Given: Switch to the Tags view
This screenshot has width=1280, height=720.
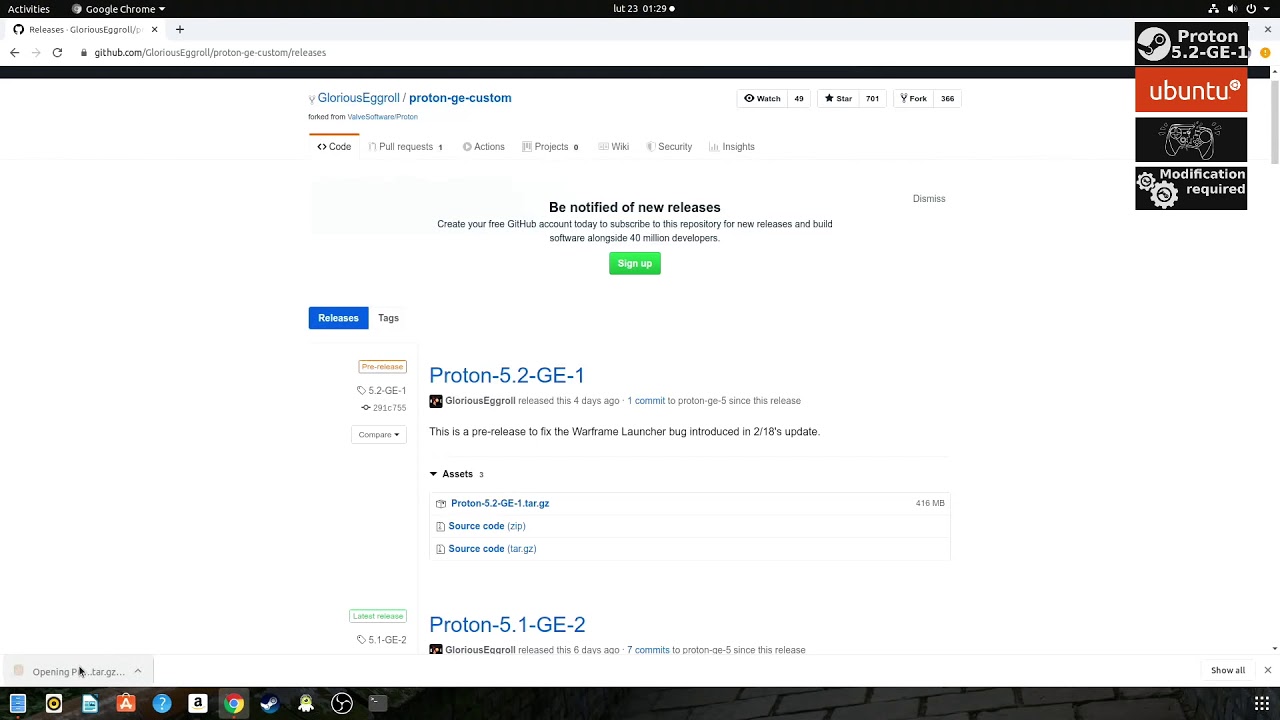Looking at the screenshot, I should [x=388, y=318].
